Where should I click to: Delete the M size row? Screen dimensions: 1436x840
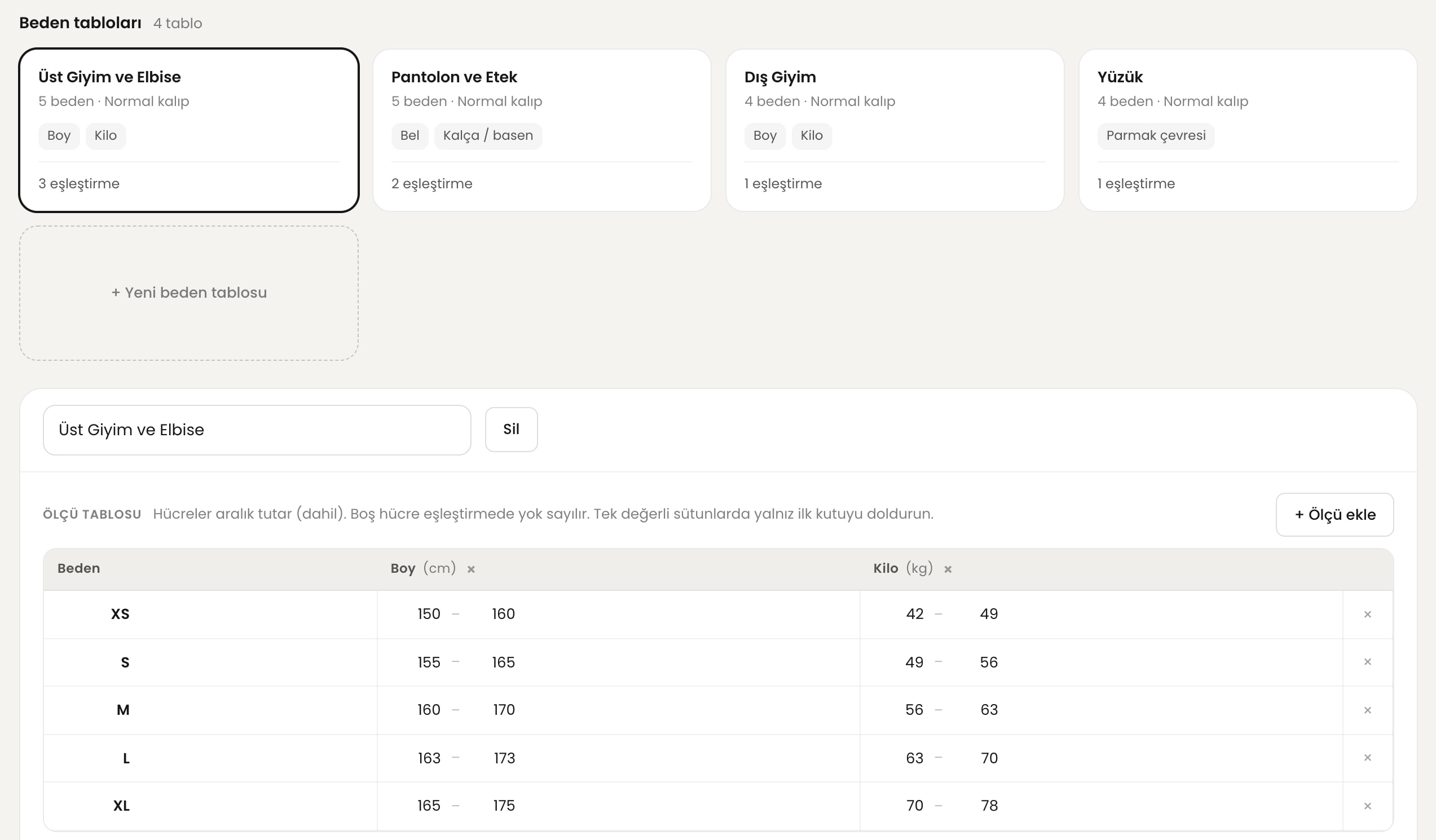coord(1368,710)
